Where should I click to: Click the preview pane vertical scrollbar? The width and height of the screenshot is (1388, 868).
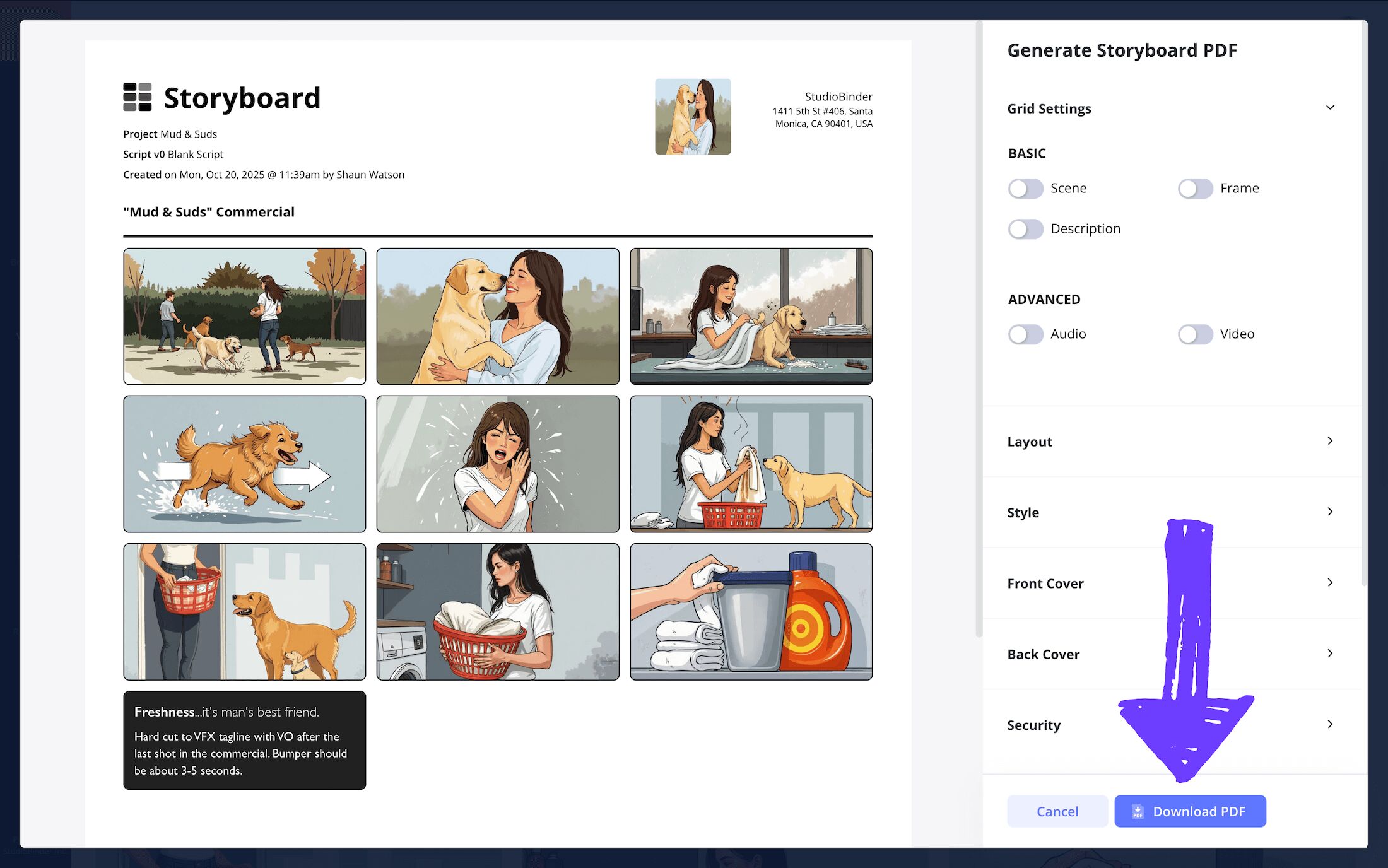coord(979,328)
